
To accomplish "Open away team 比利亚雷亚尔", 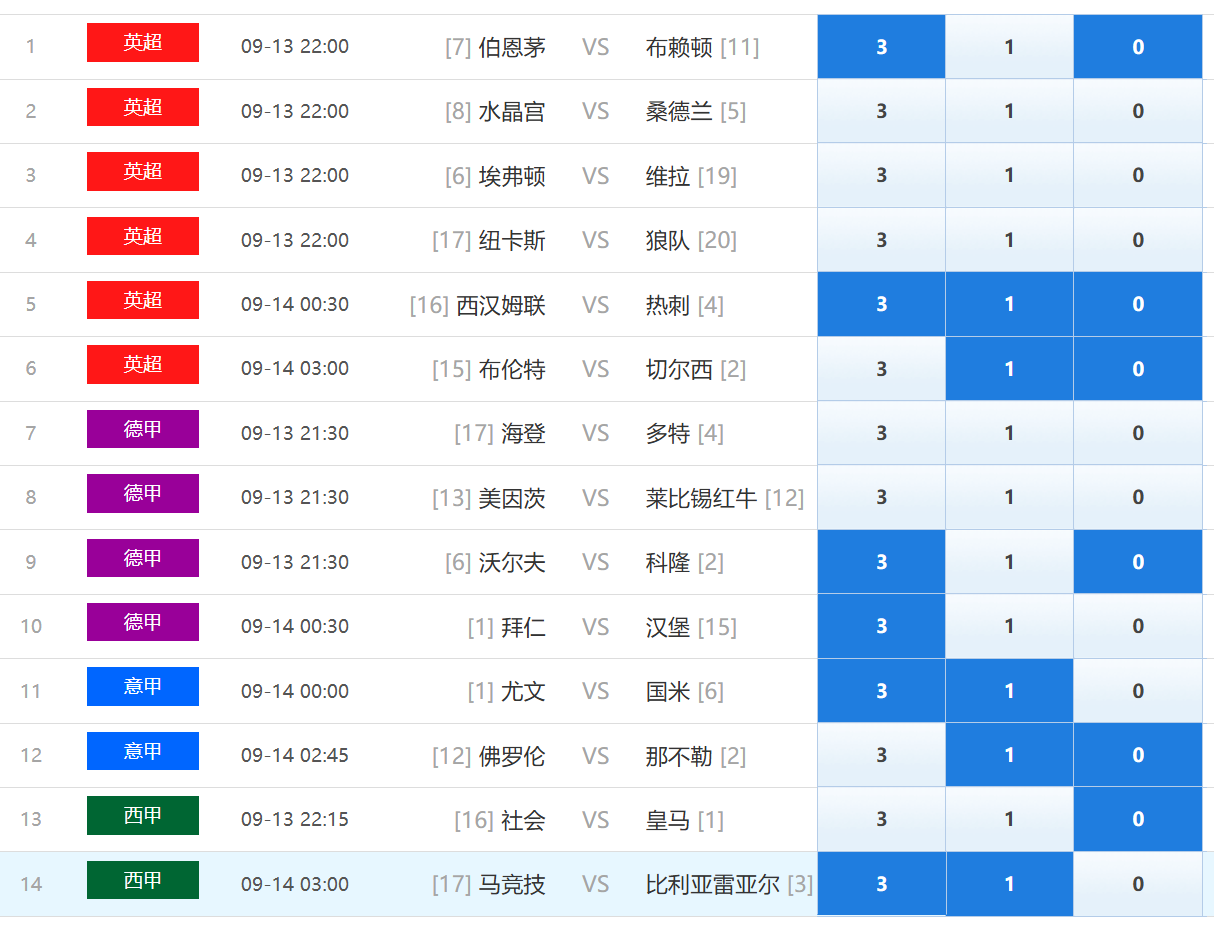I will click(x=713, y=884).
